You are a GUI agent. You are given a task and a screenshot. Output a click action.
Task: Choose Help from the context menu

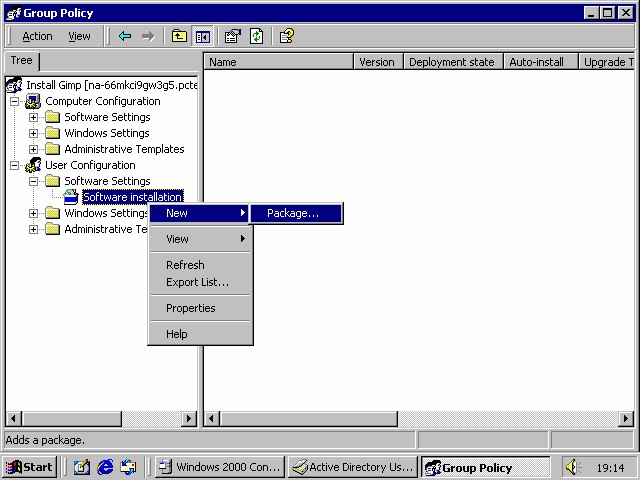pos(199,334)
